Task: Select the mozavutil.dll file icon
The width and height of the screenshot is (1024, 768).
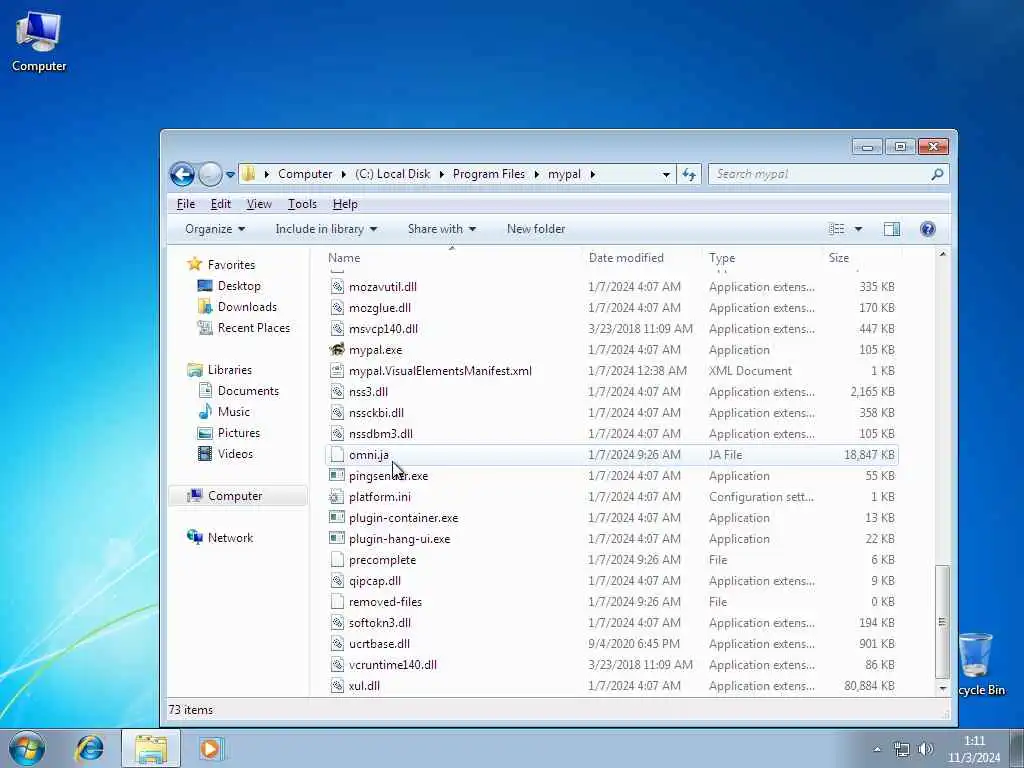Action: tap(337, 287)
